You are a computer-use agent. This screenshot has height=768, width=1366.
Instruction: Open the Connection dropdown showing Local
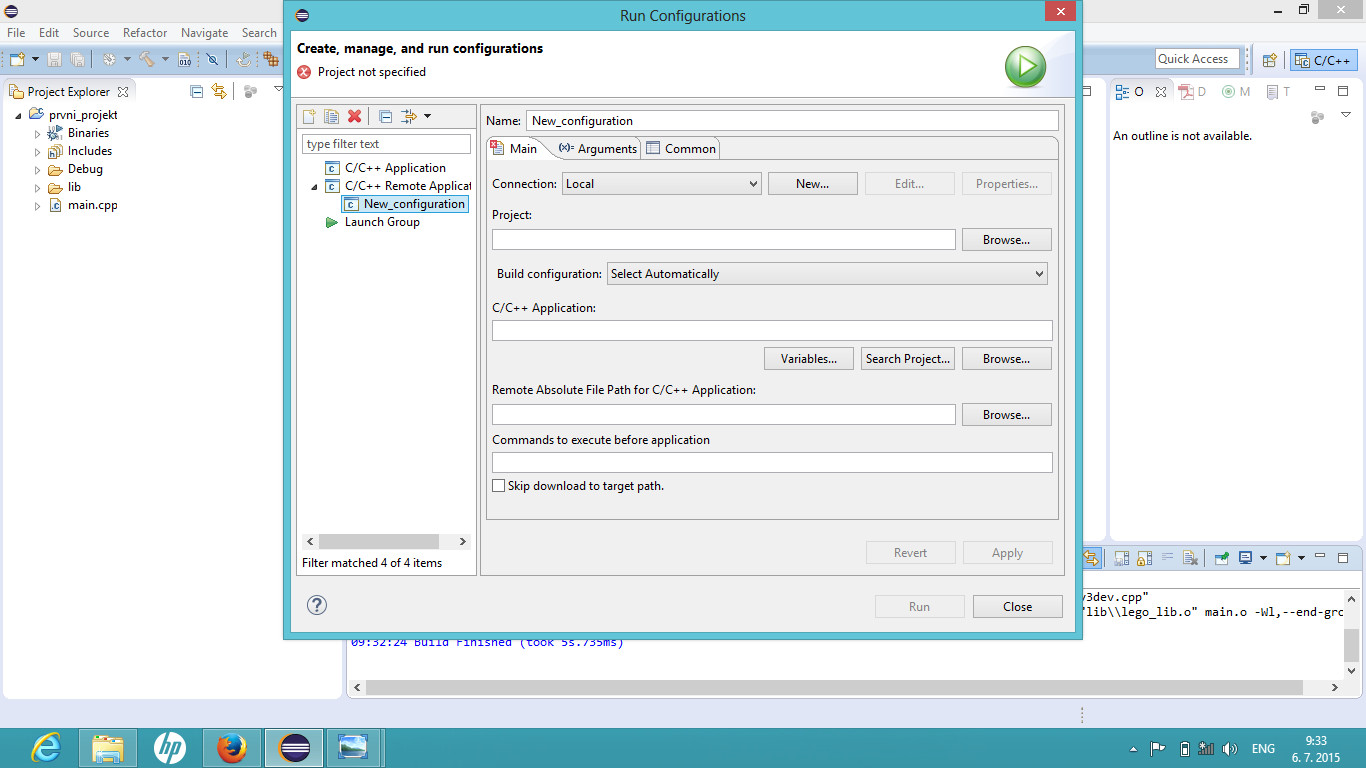pyautogui.click(x=660, y=184)
